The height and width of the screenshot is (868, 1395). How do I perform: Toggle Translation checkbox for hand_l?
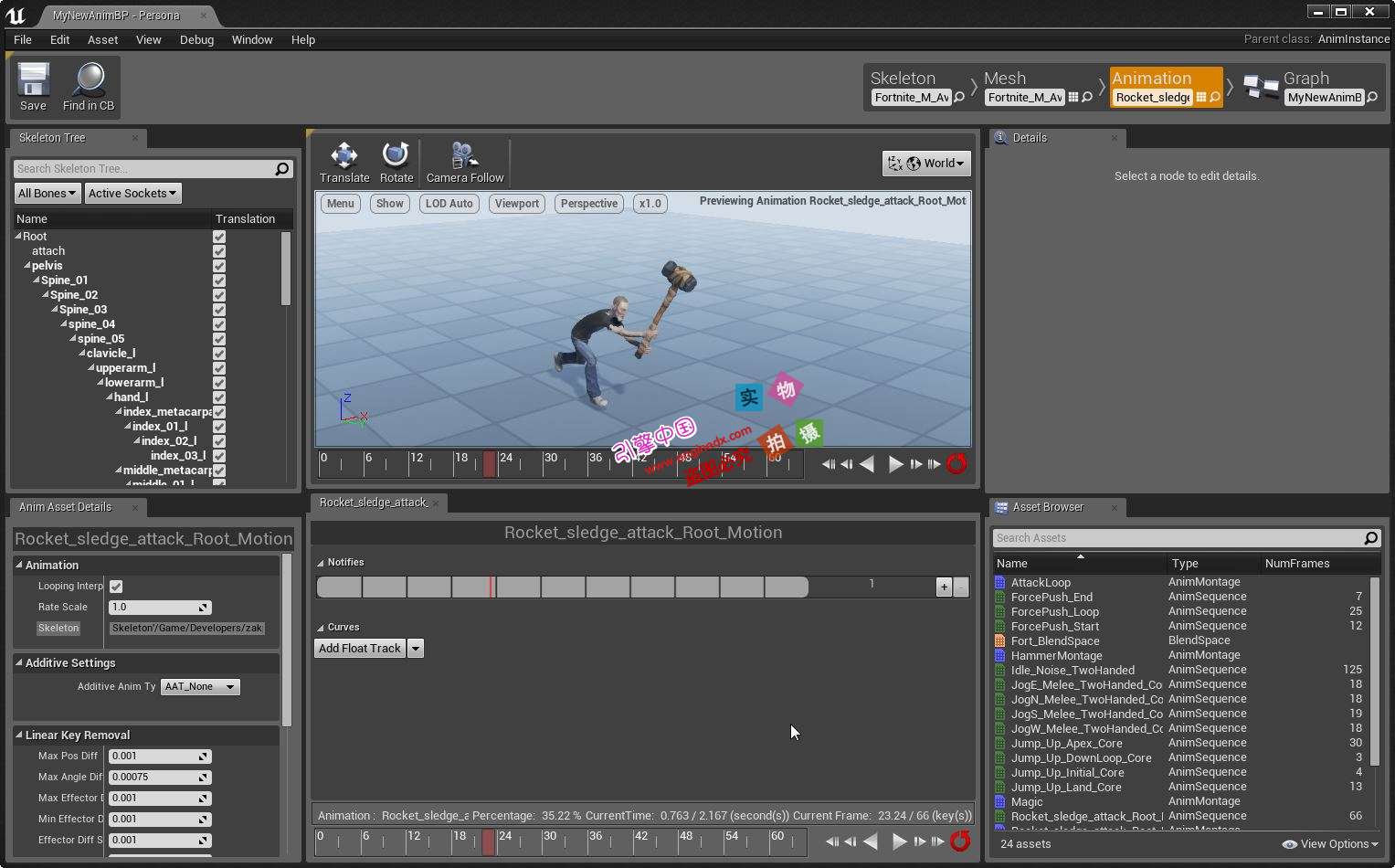tap(219, 397)
